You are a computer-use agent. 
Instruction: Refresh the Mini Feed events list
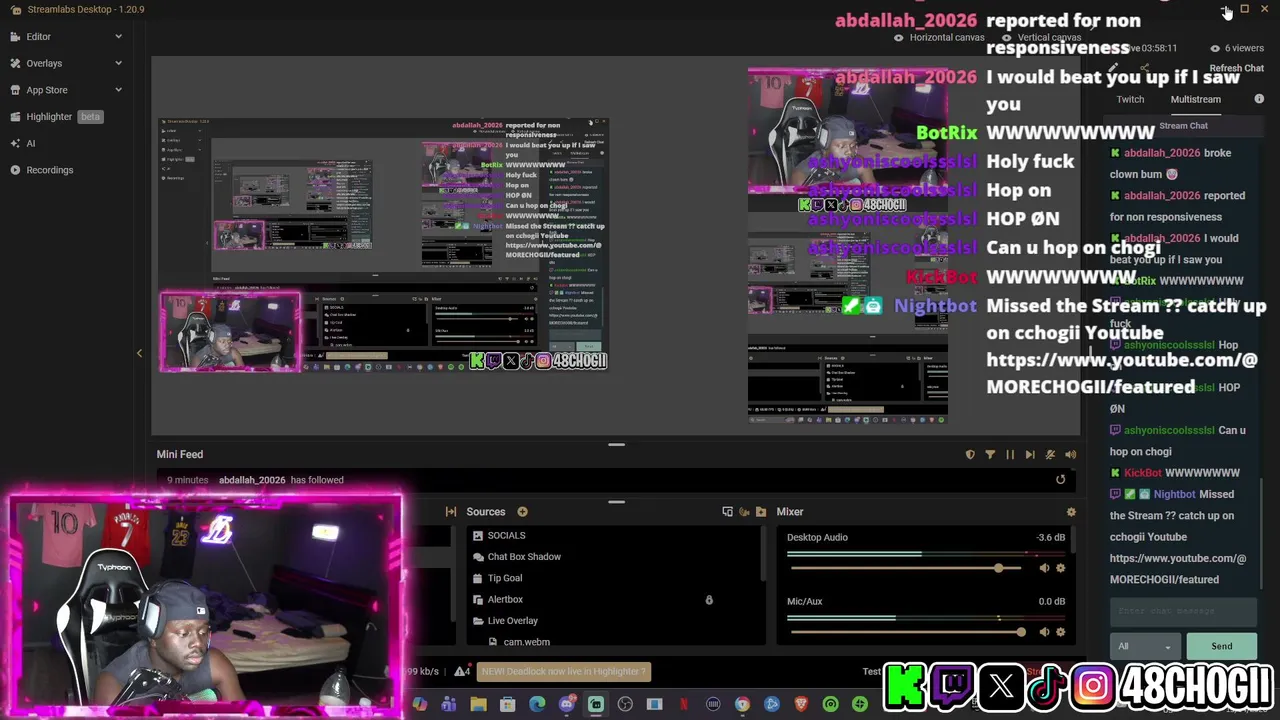[1061, 480]
